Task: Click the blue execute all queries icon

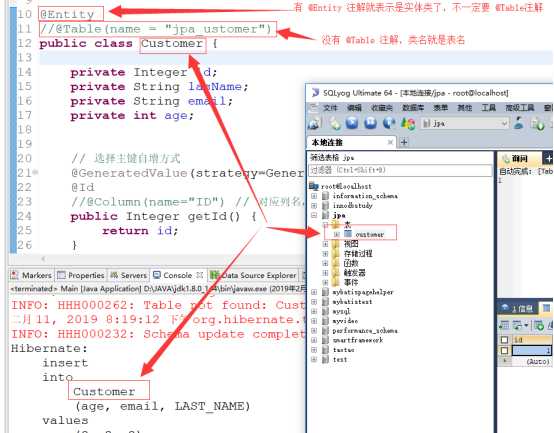Action: (370, 123)
